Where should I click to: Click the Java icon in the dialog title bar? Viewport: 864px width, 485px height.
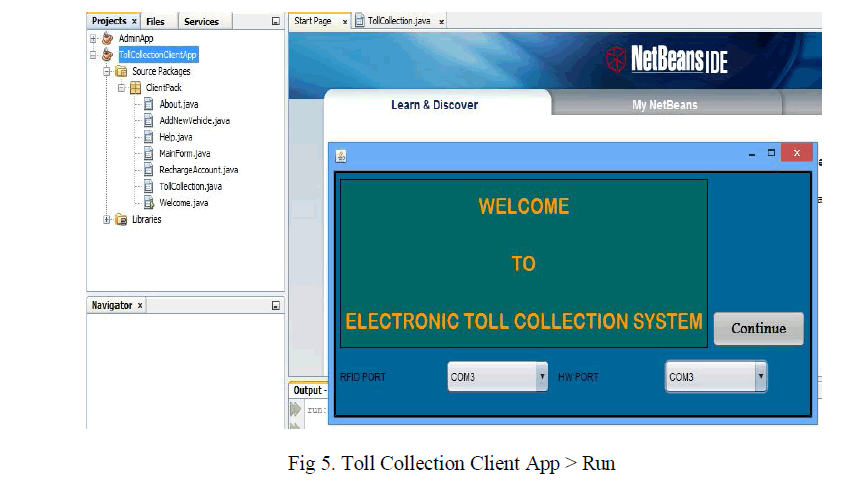[x=341, y=155]
